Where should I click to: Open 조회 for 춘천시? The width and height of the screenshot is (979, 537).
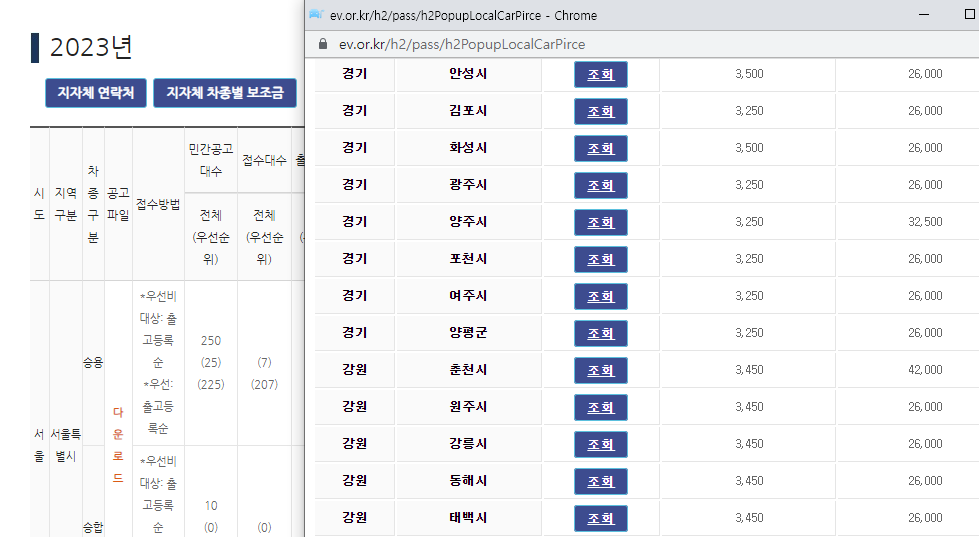click(x=601, y=370)
